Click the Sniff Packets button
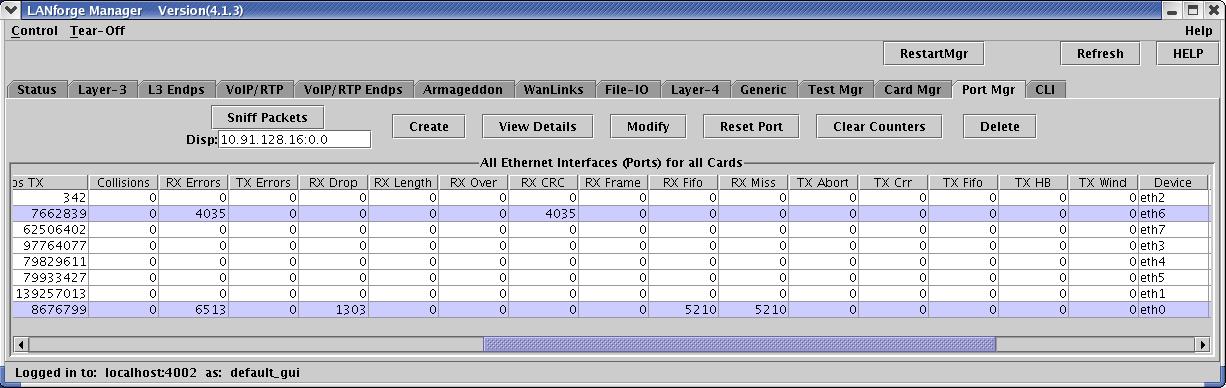Image resolution: width=1226 pixels, height=388 pixels. point(267,117)
